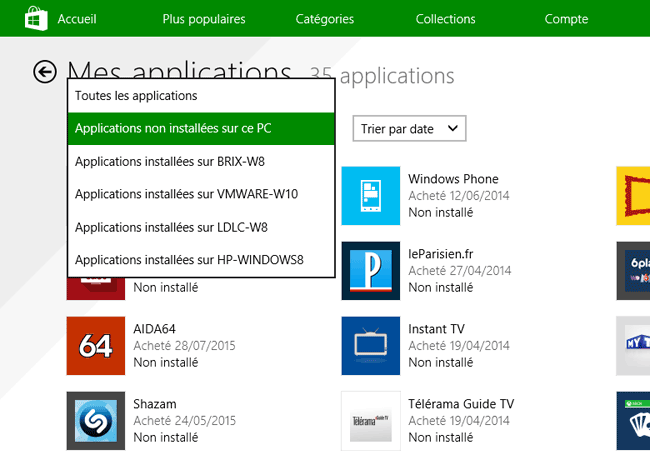Click the leParisien.fr app title
Viewport: 650px width, 460px height.
(x=440, y=254)
